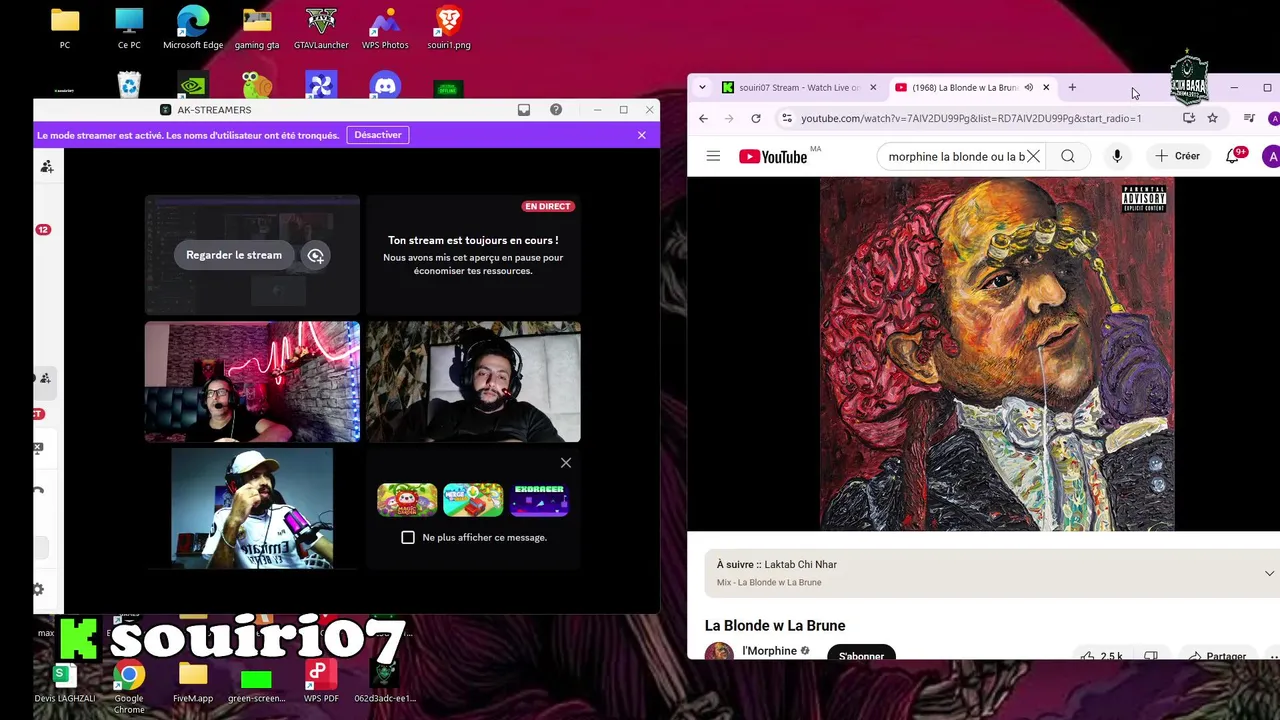Open Discord inbox icon in title bar
The image size is (1280, 720).
(x=524, y=110)
